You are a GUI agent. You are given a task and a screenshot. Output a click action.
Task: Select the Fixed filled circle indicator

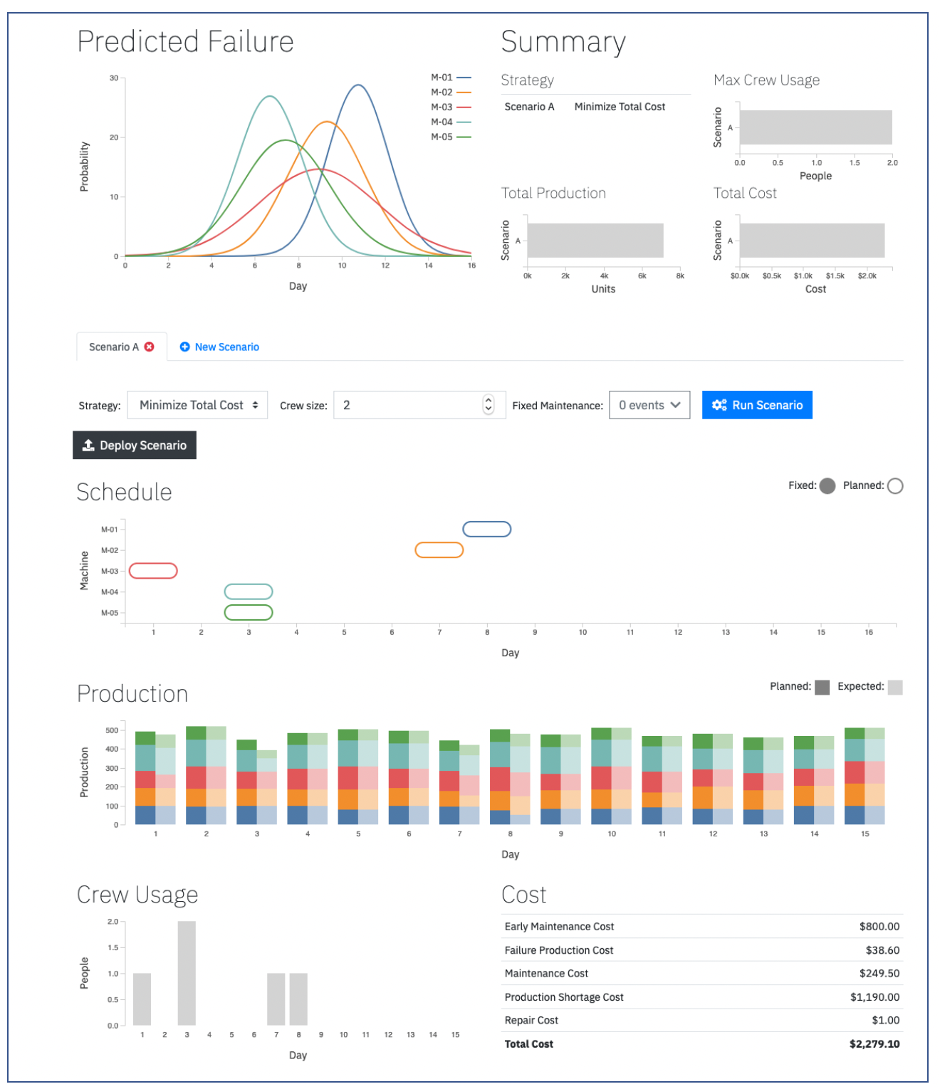[827, 486]
